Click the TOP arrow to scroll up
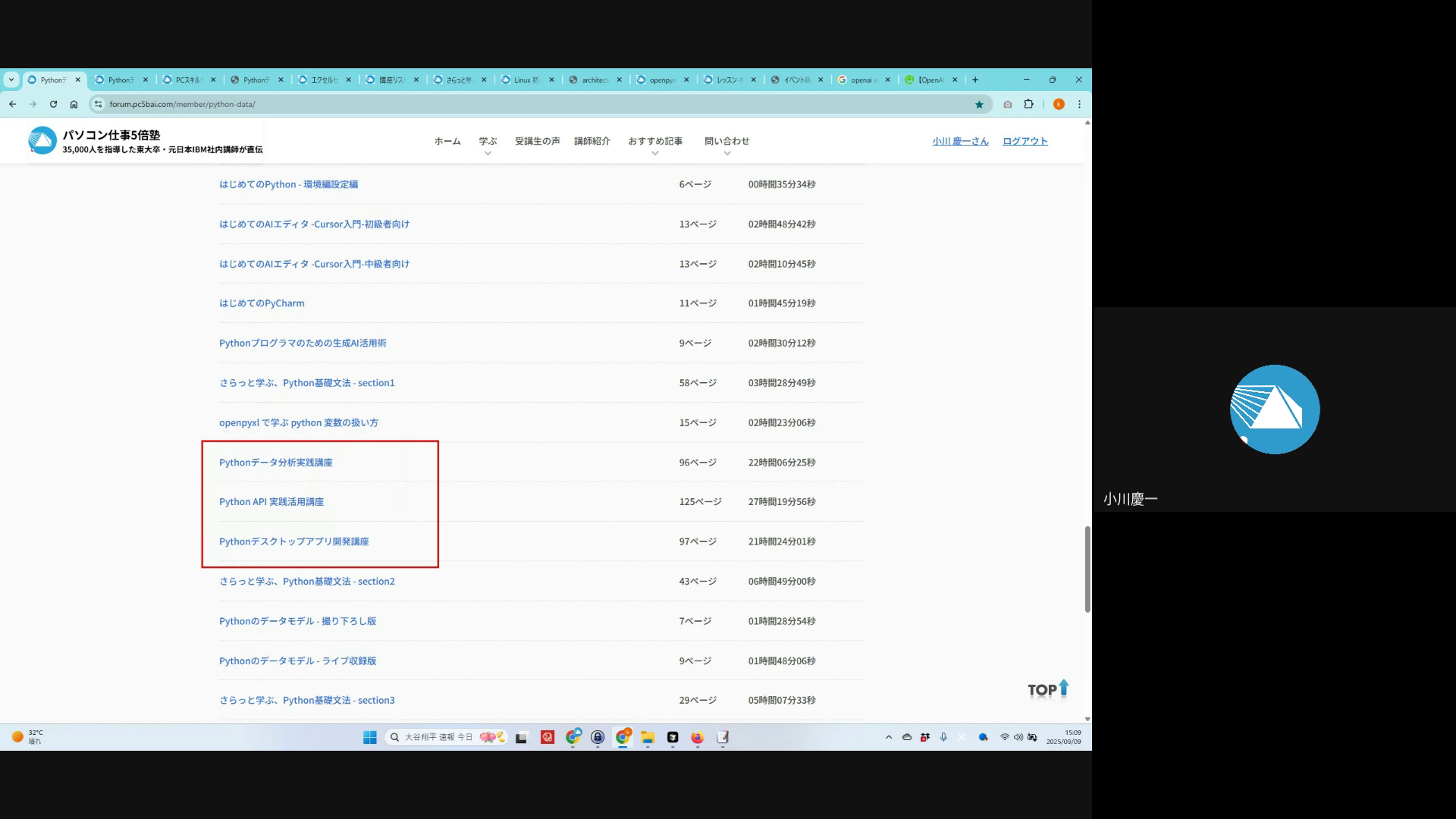This screenshot has height=819, width=1456. click(x=1048, y=689)
